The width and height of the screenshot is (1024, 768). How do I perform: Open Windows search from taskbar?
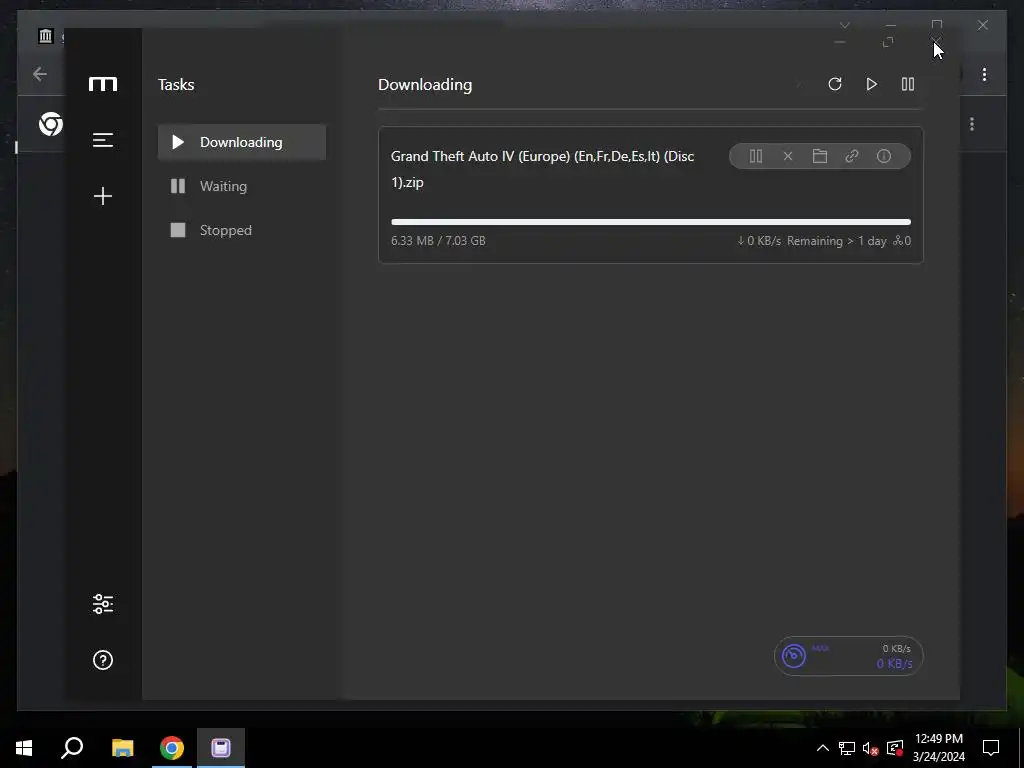click(72, 748)
